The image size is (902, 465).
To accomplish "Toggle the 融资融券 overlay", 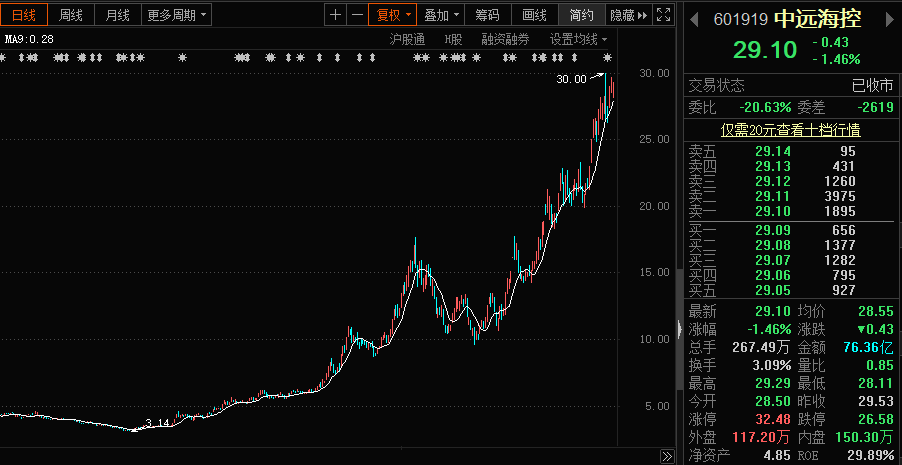I will (503, 39).
